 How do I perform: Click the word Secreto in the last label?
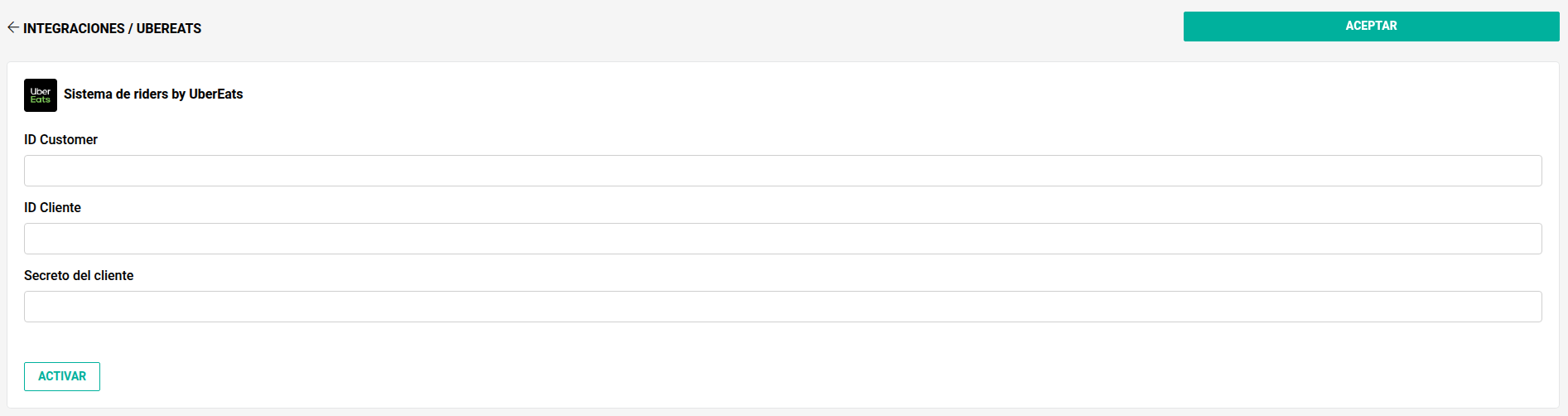pyautogui.click(x=46, y=275)
